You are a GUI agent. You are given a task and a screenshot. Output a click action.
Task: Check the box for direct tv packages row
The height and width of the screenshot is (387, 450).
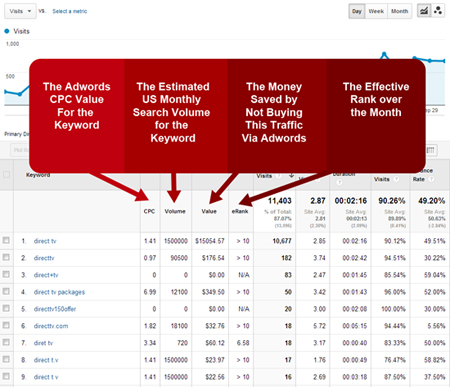pyautogui.click(x=6, y=291)
